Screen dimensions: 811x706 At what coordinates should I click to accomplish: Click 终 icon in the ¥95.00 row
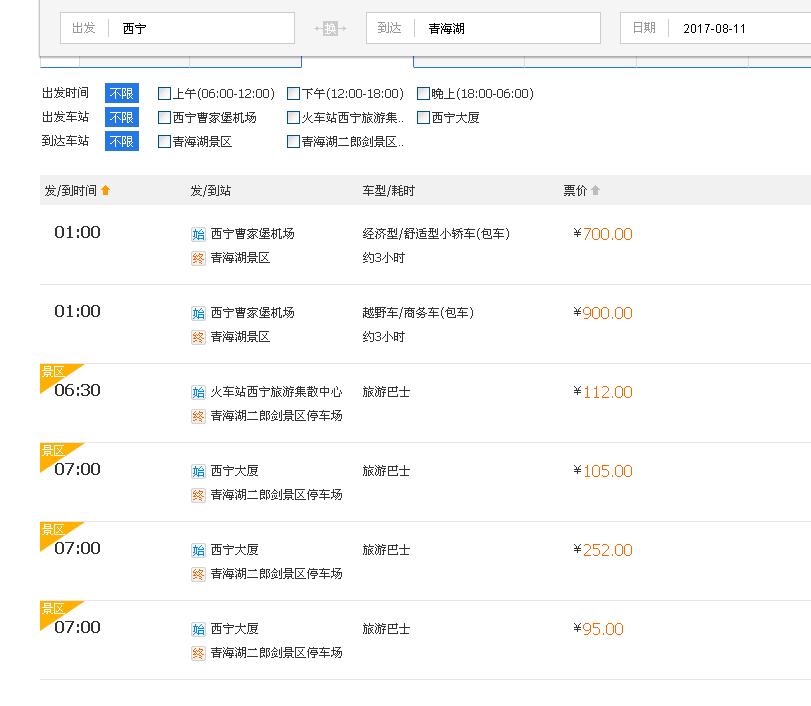198,653
